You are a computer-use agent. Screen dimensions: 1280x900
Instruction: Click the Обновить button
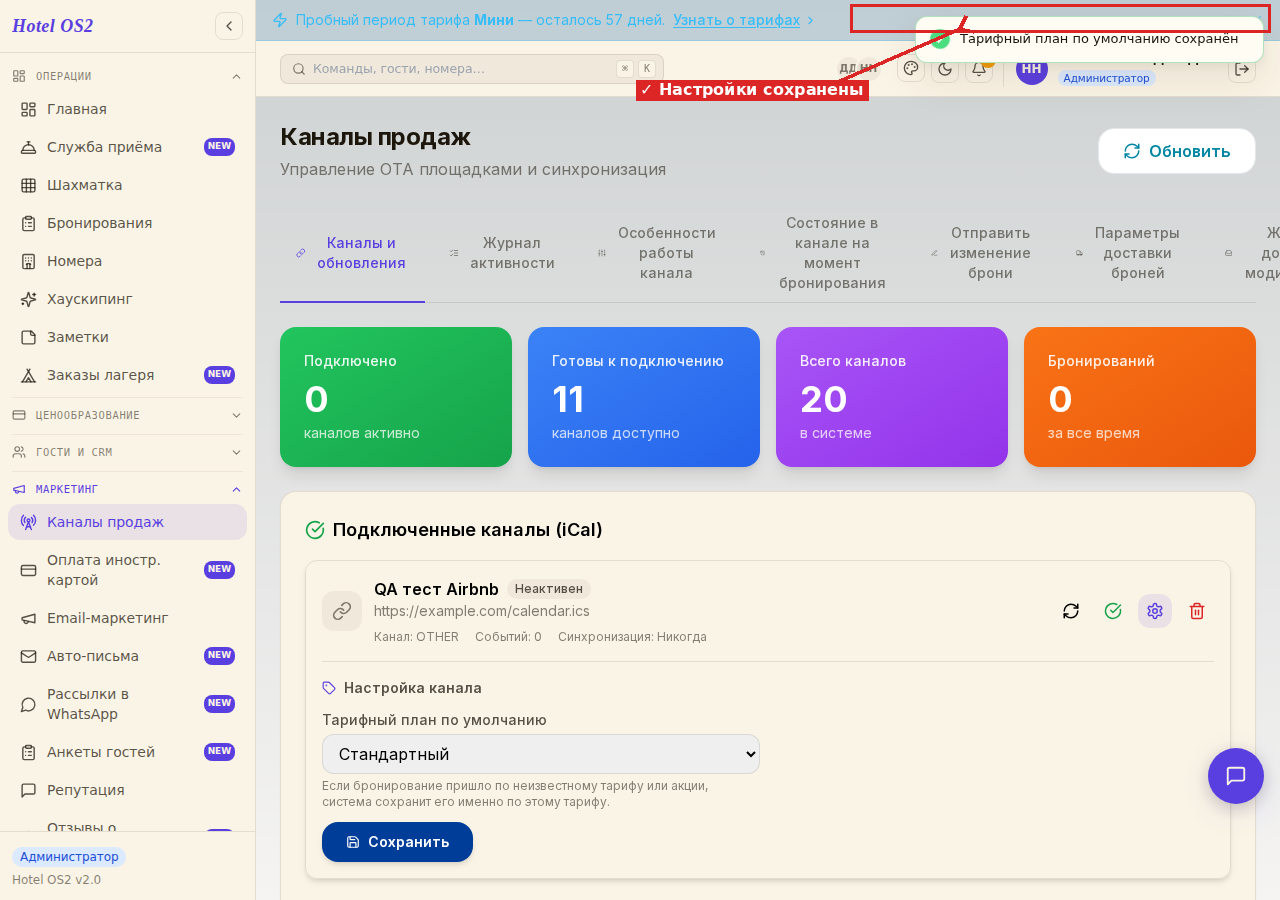pos(1177,151)
